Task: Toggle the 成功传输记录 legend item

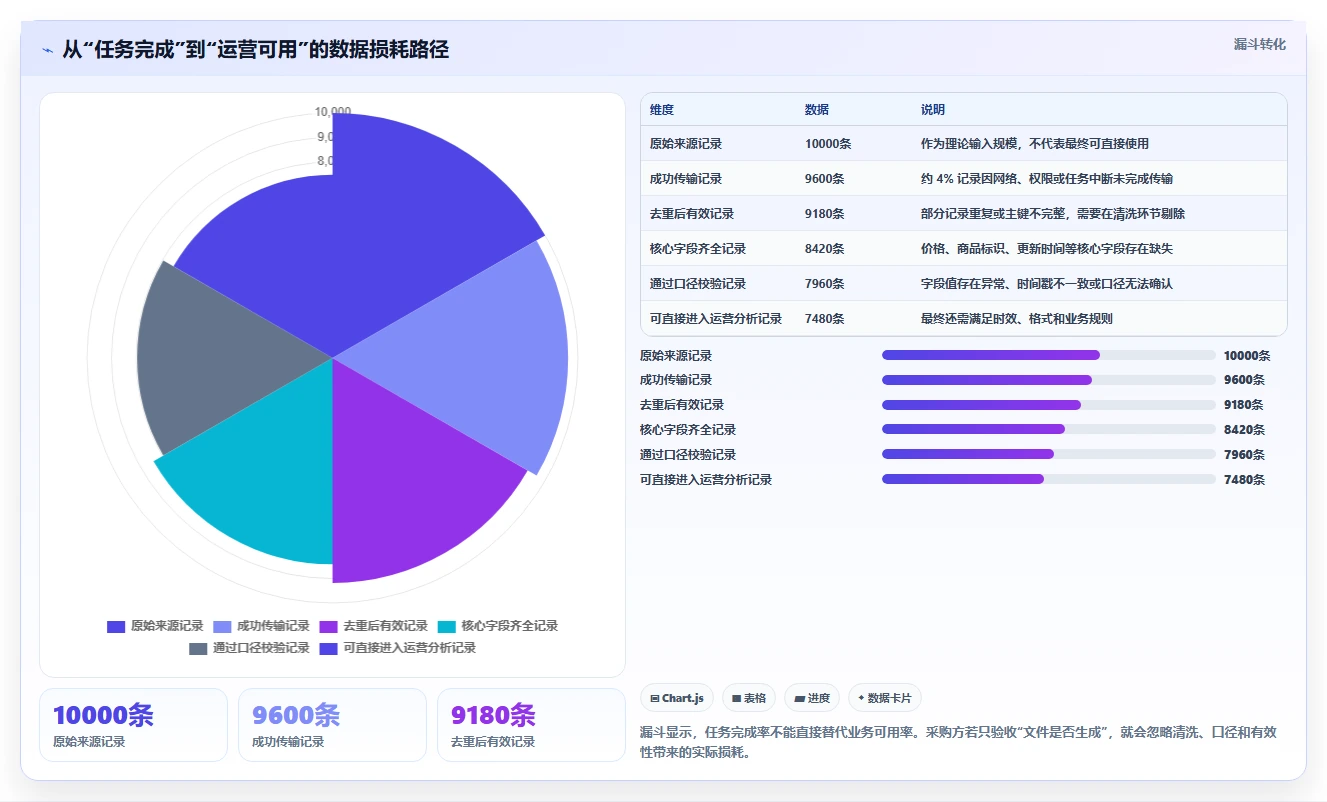Action: (x=261, y=626)
